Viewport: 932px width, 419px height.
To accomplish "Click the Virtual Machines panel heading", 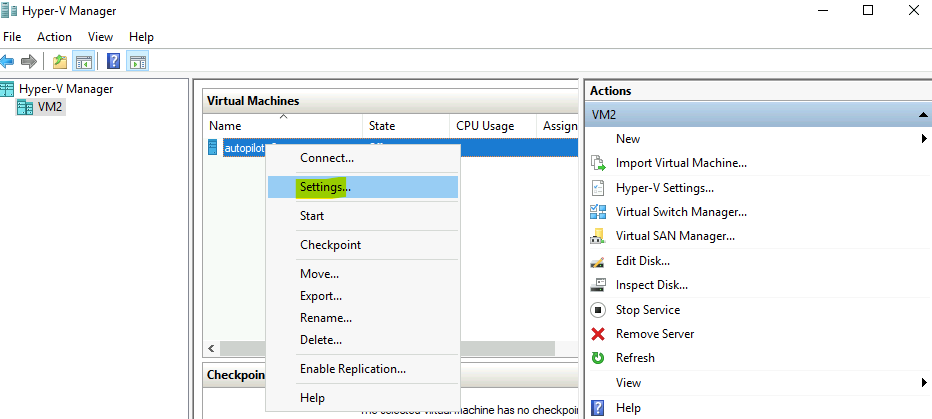I will point(253,101).
